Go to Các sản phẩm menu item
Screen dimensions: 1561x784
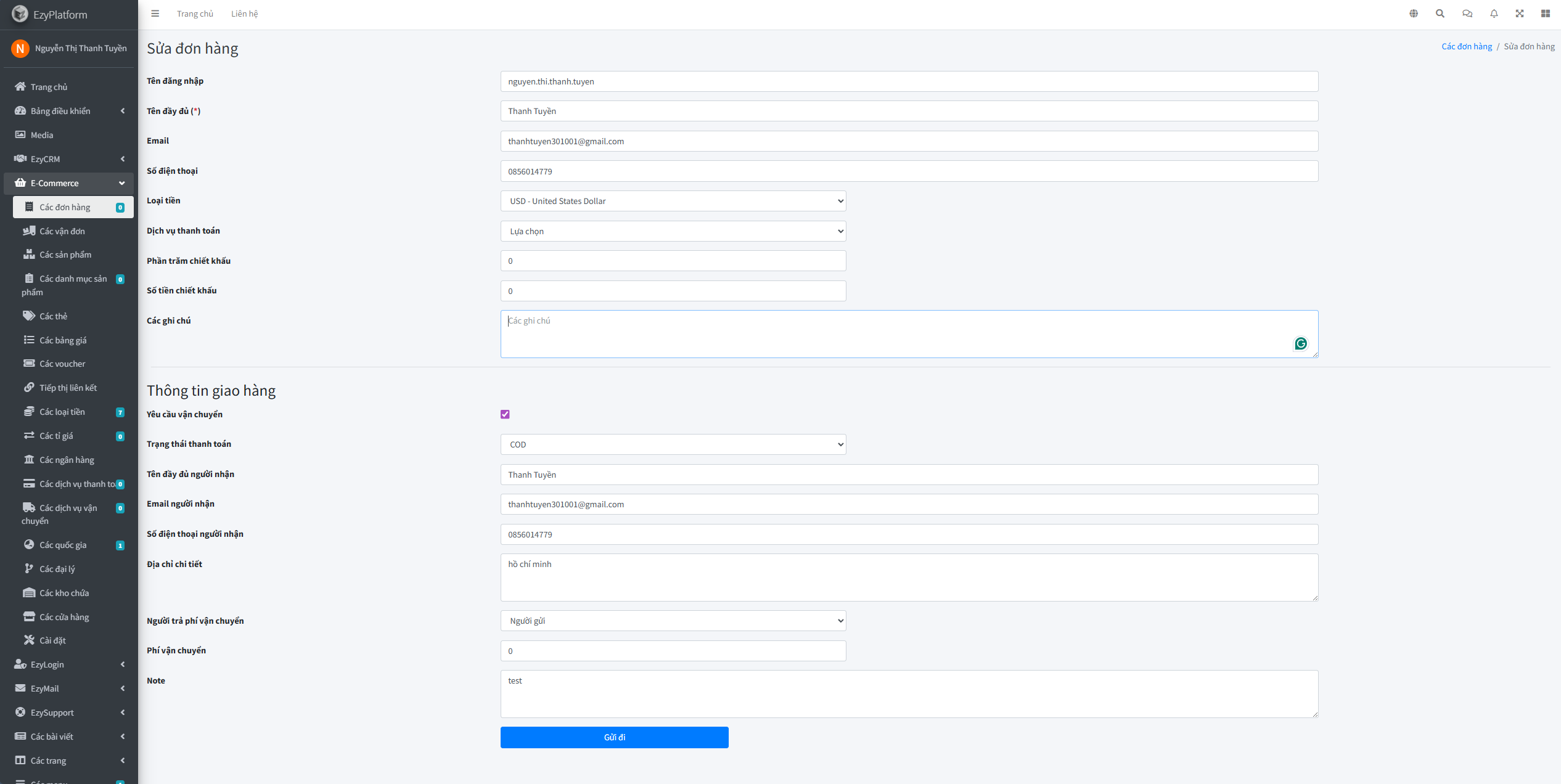[x=65, y=255]
